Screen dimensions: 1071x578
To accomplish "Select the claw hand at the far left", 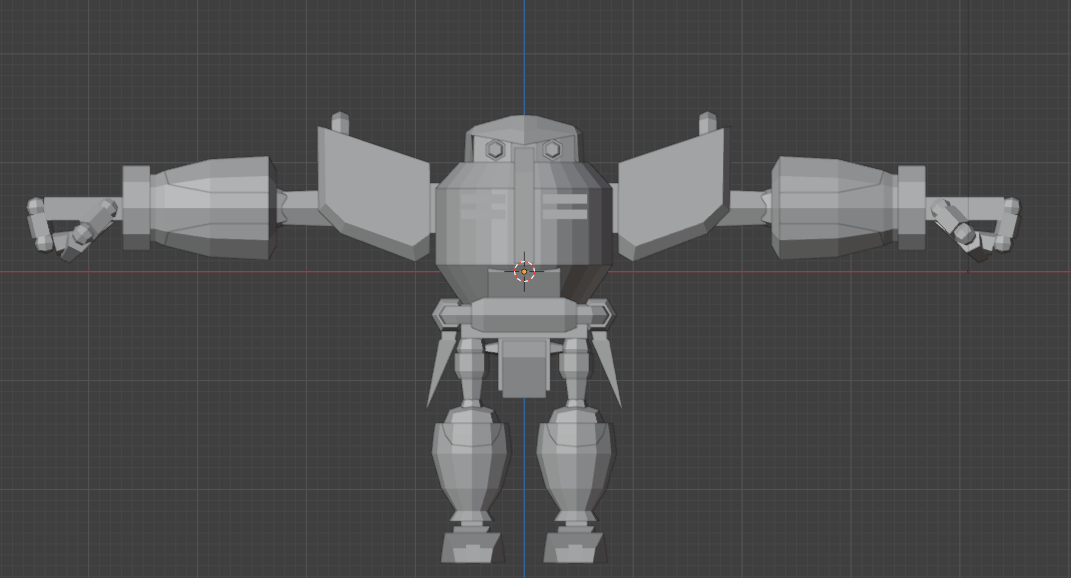I will click(70, 226).
